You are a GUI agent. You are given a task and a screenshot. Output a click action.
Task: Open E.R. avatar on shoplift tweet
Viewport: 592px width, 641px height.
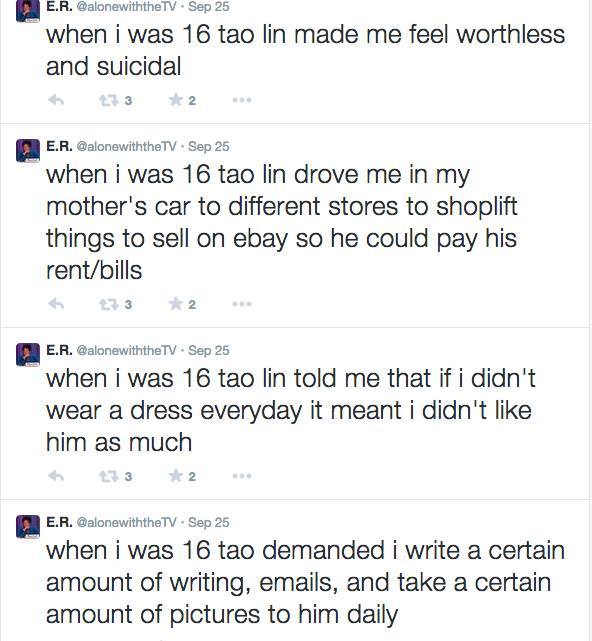[x=28, y=150]
